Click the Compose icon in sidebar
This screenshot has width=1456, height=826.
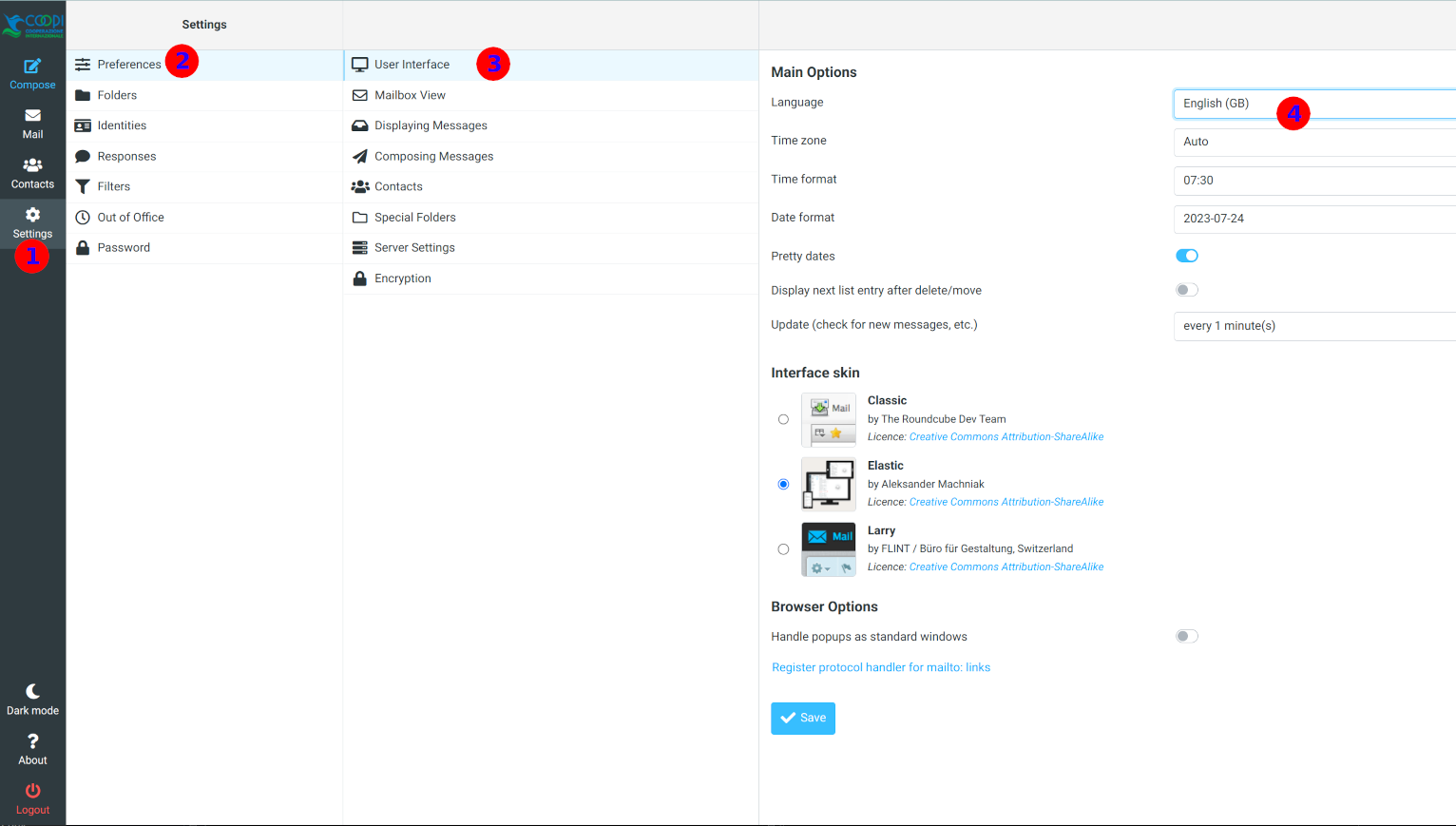(x=32, y=67)
